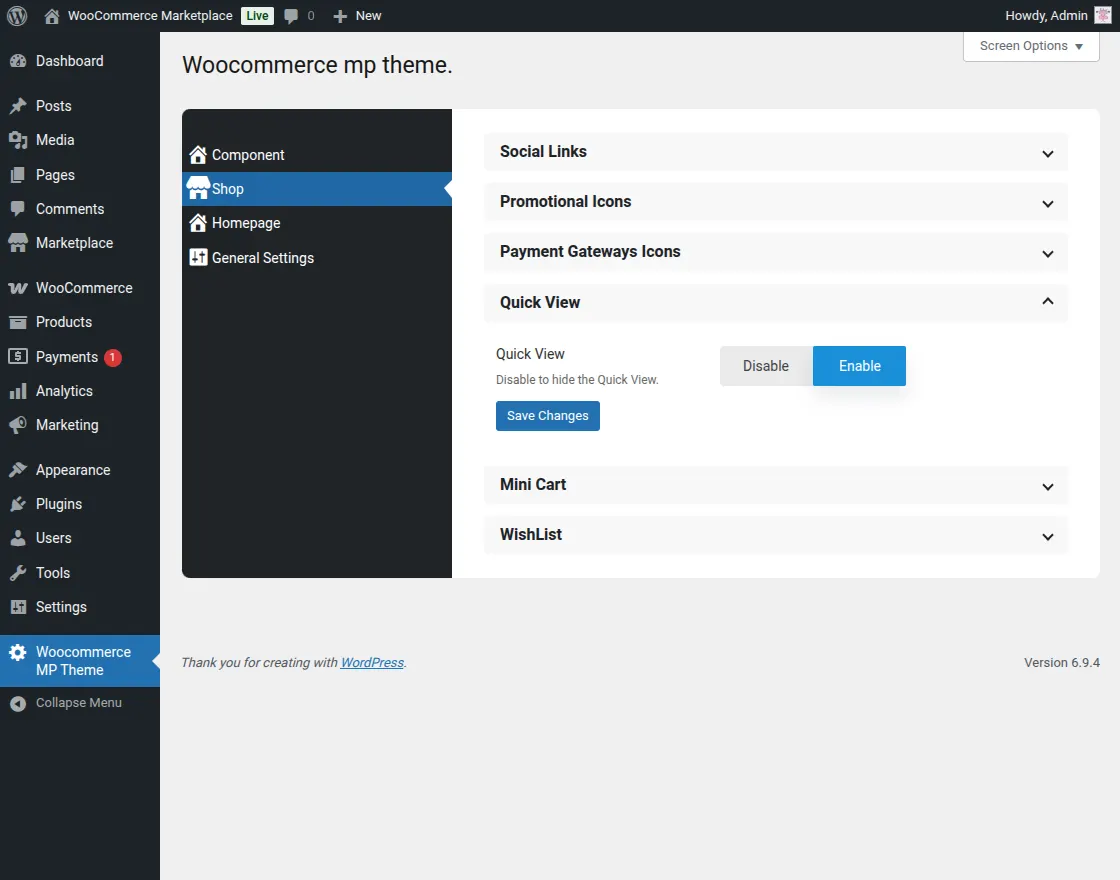Switch to the Homepage tab label
Image resolution: width=1120 pixels, height=880 pixels.
click(246, 223)
